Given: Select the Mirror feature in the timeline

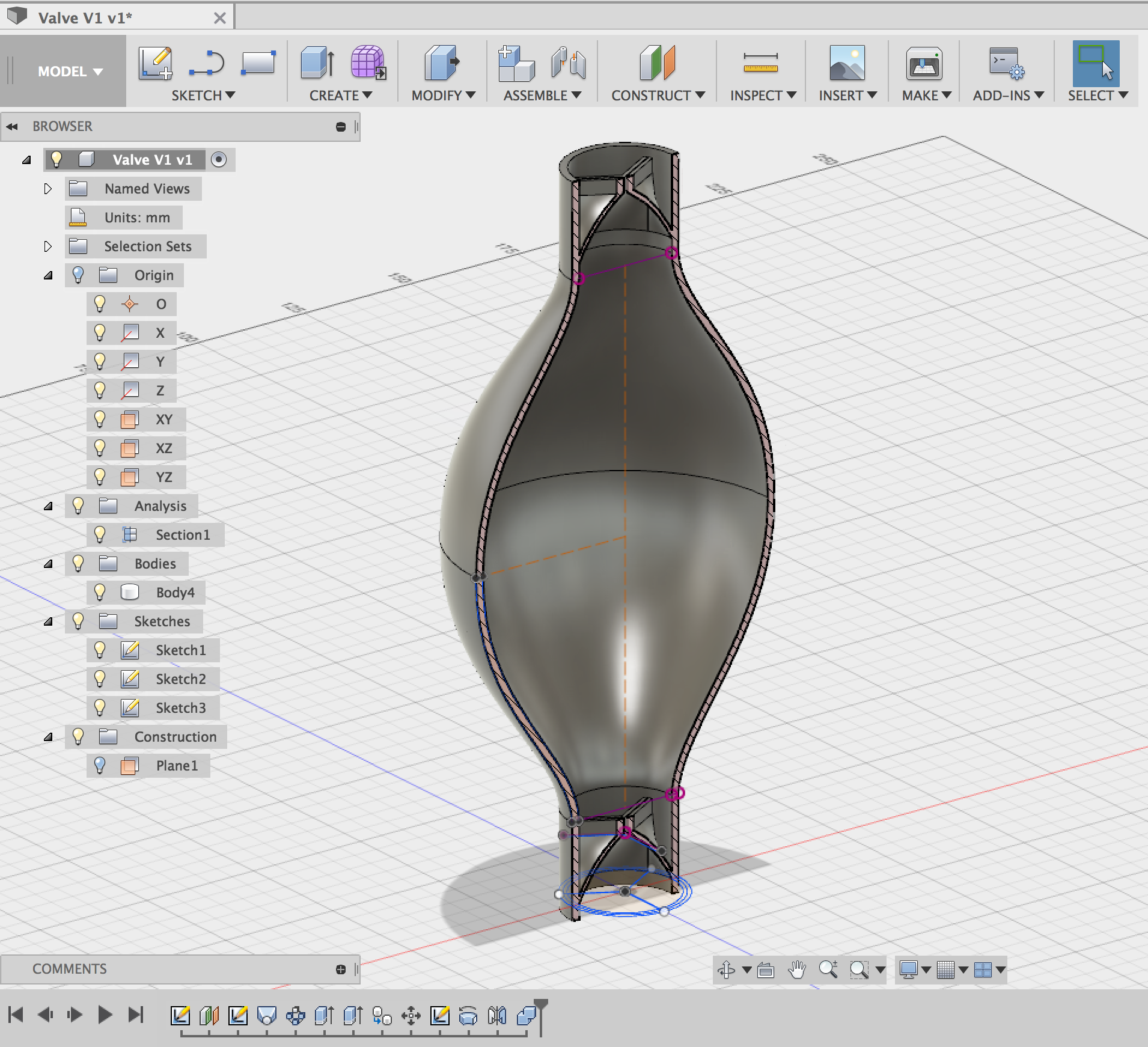Looking at the screenshot, I should tap(497, 1016).
